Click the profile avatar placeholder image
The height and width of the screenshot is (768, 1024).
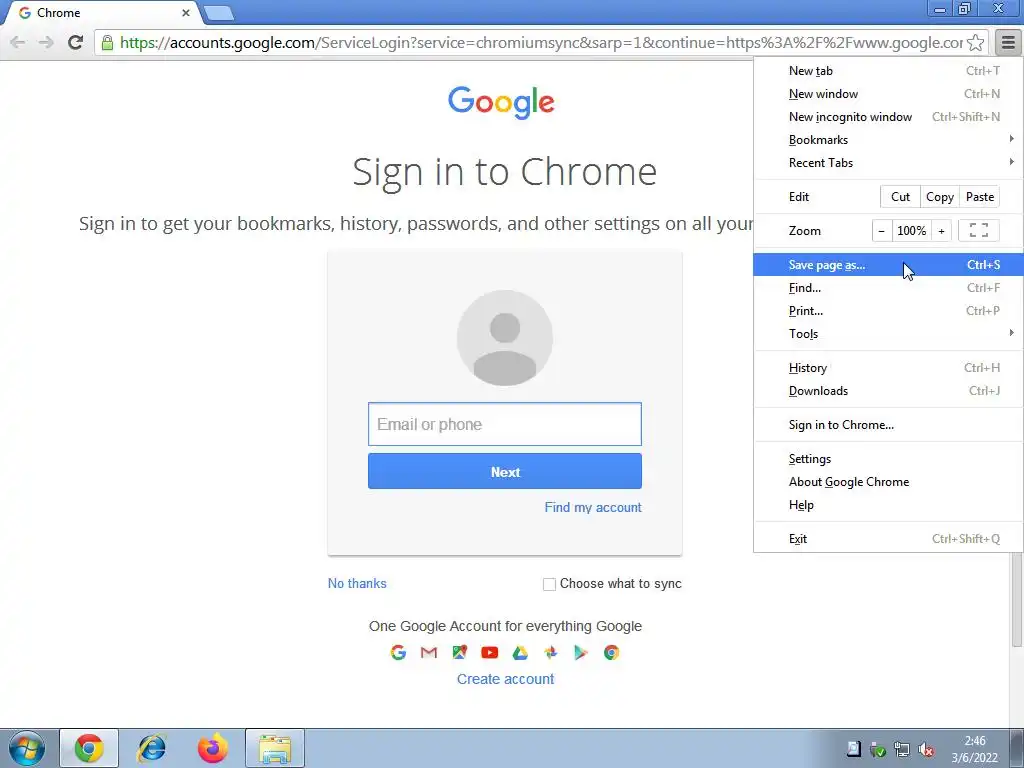tap(505, 338)
